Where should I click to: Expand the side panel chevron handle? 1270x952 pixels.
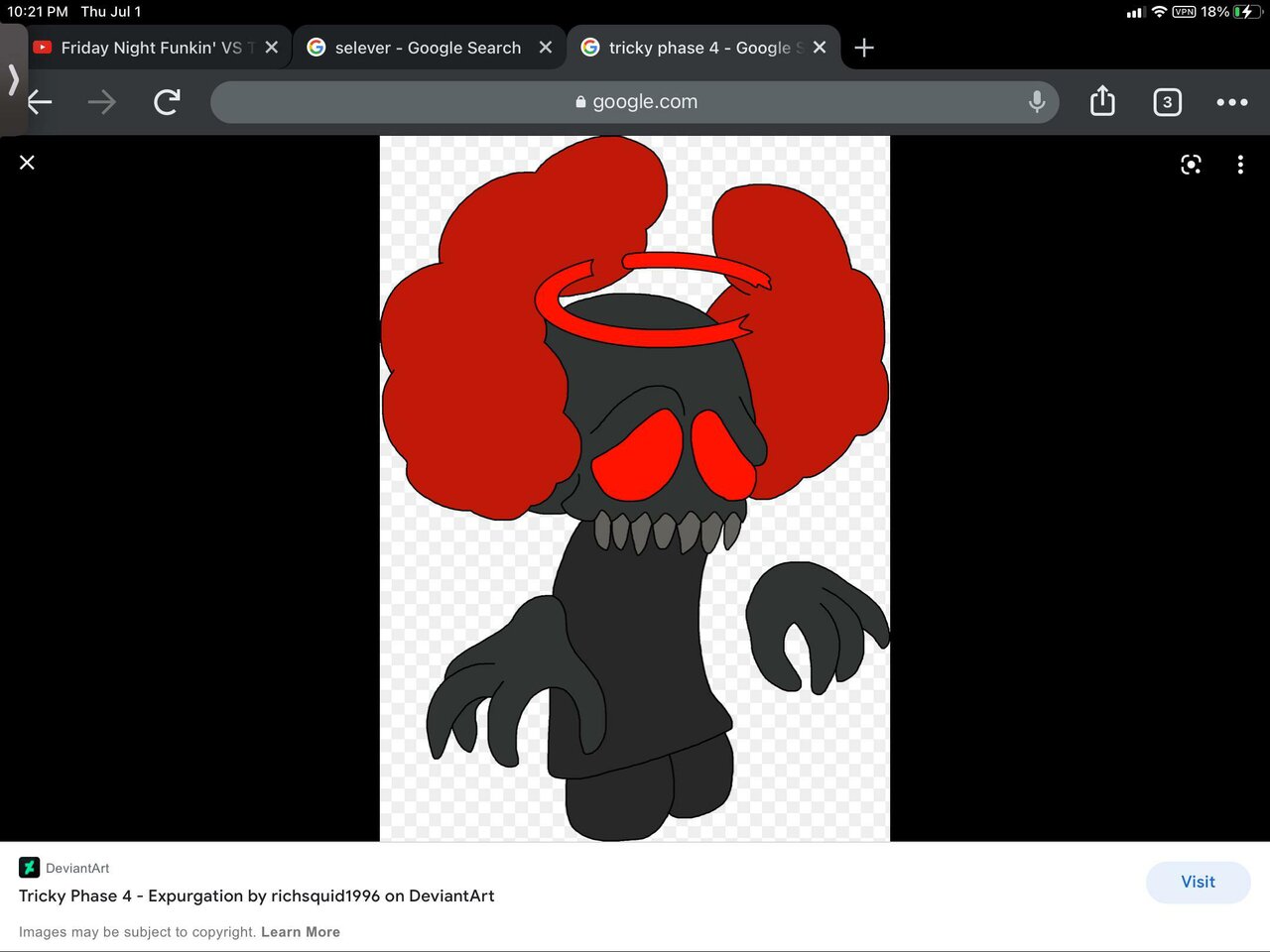(13, 79)
